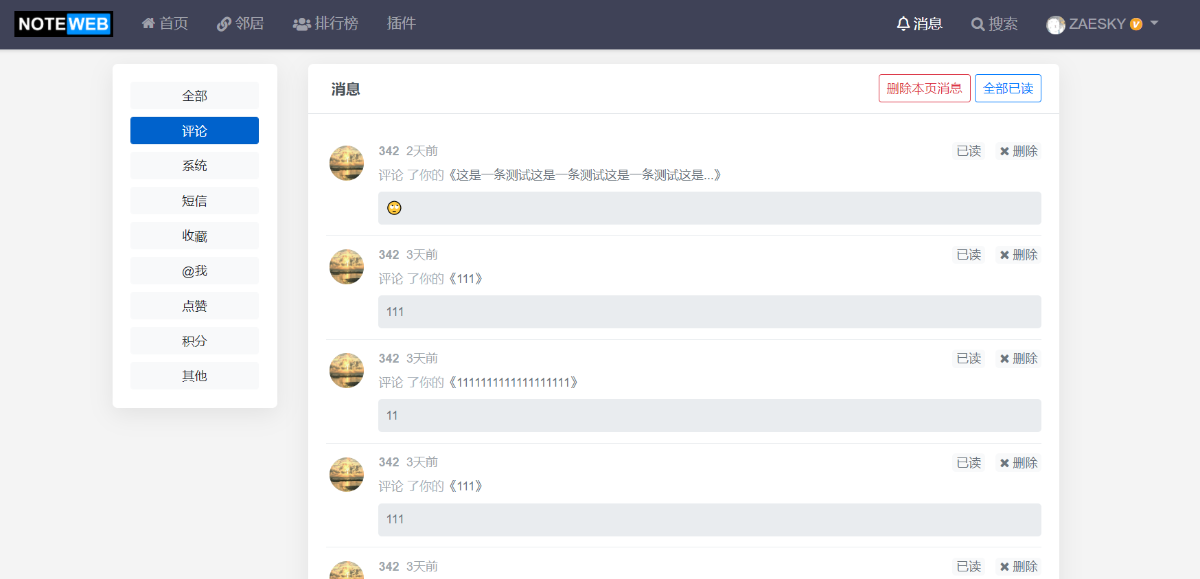Screen dimensions: 1200x579
Task: Open 搜索 with the magnifier icon
Action: pos(994,23)
